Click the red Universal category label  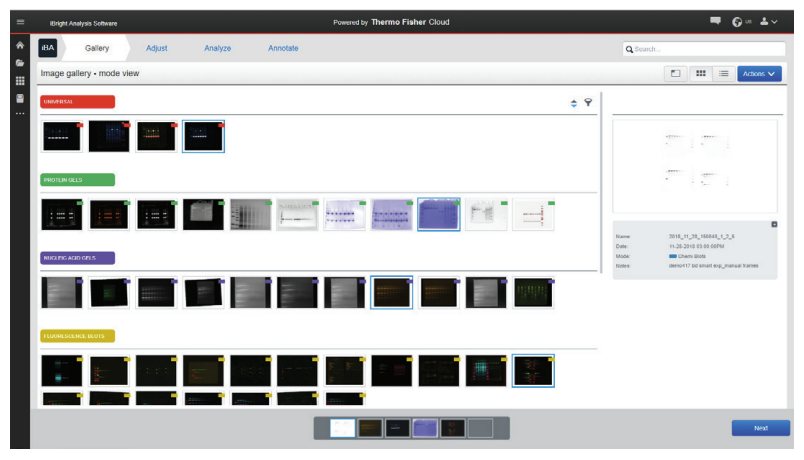pyautogui.click(x=77, y=102)
